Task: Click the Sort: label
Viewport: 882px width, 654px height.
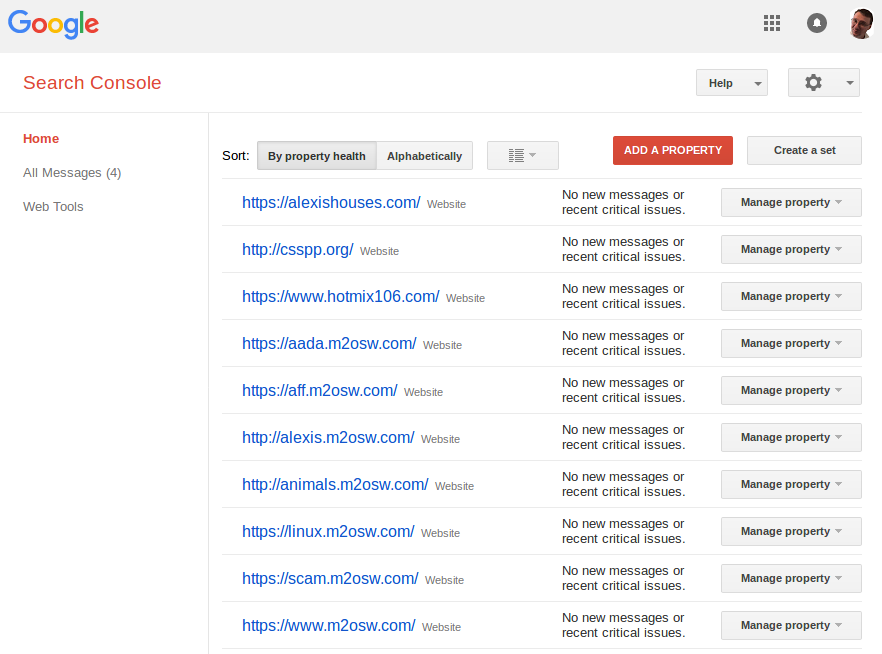Action: point(236,156)
